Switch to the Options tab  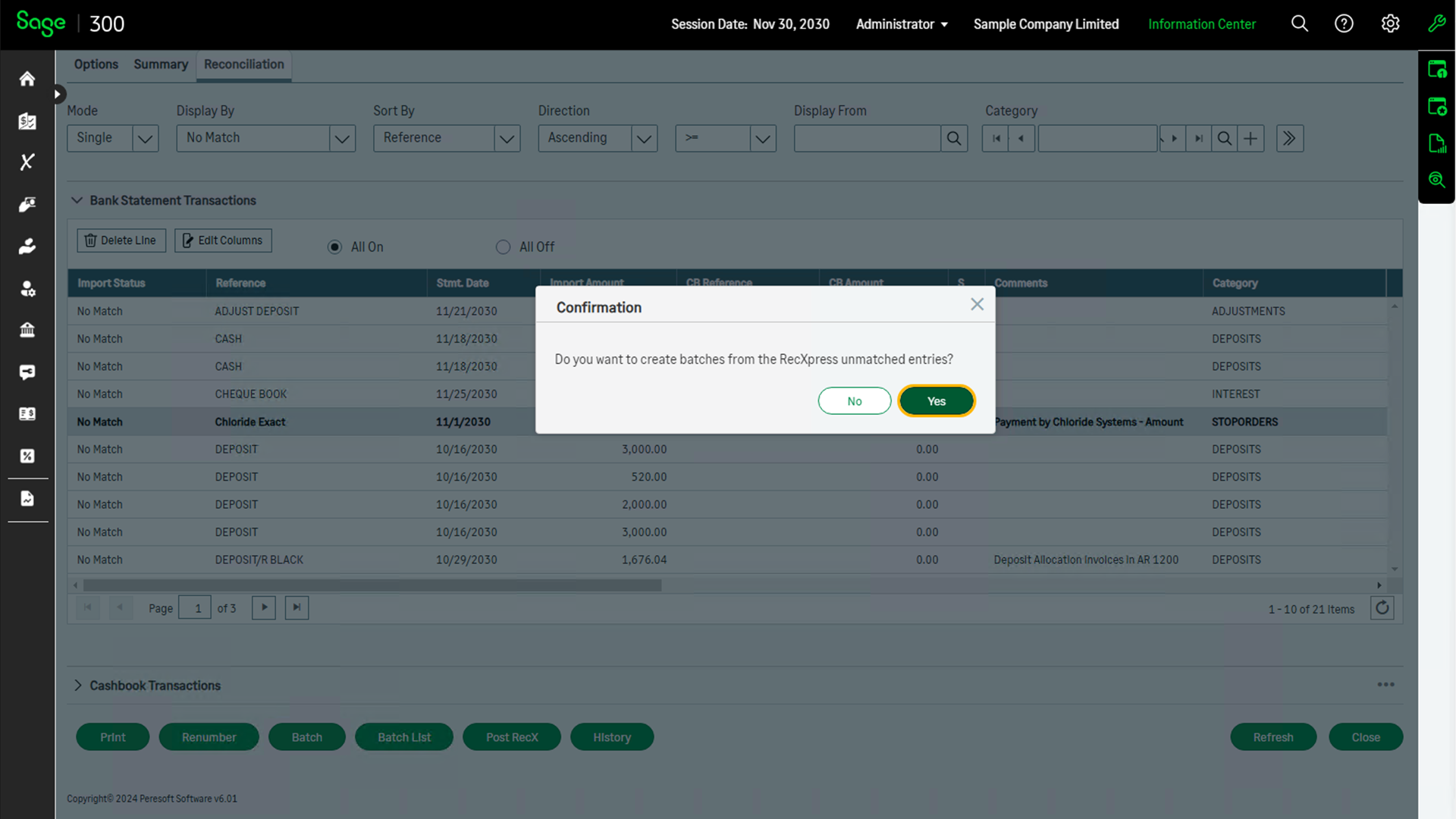click(x=96, y=64)
